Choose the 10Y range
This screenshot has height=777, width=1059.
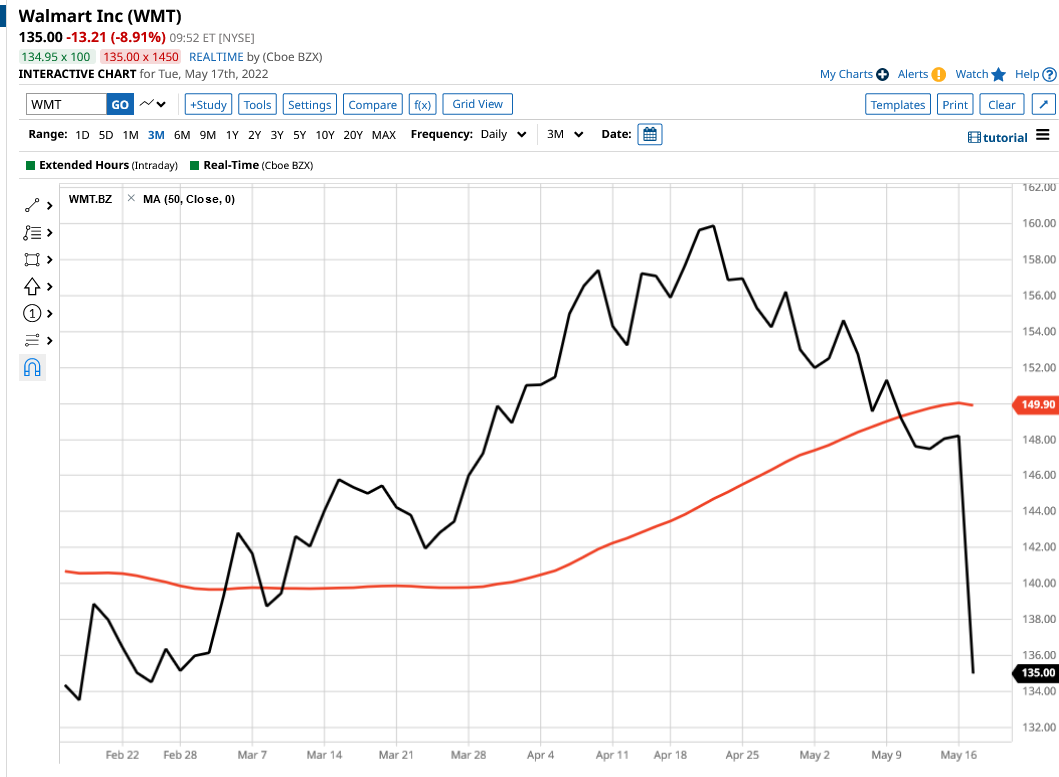pos(325,135)
